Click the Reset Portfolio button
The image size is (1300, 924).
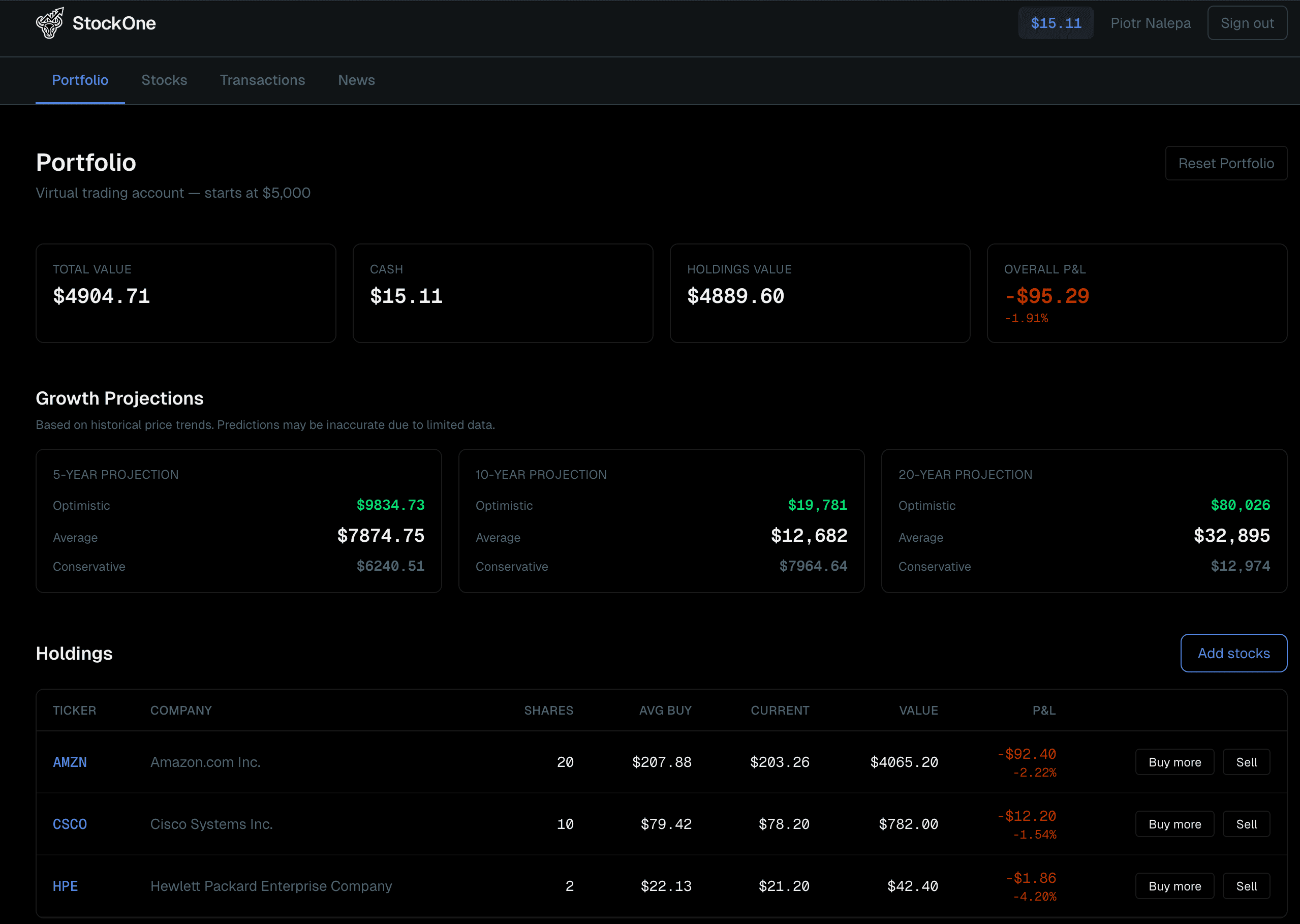pos(1226,163)
